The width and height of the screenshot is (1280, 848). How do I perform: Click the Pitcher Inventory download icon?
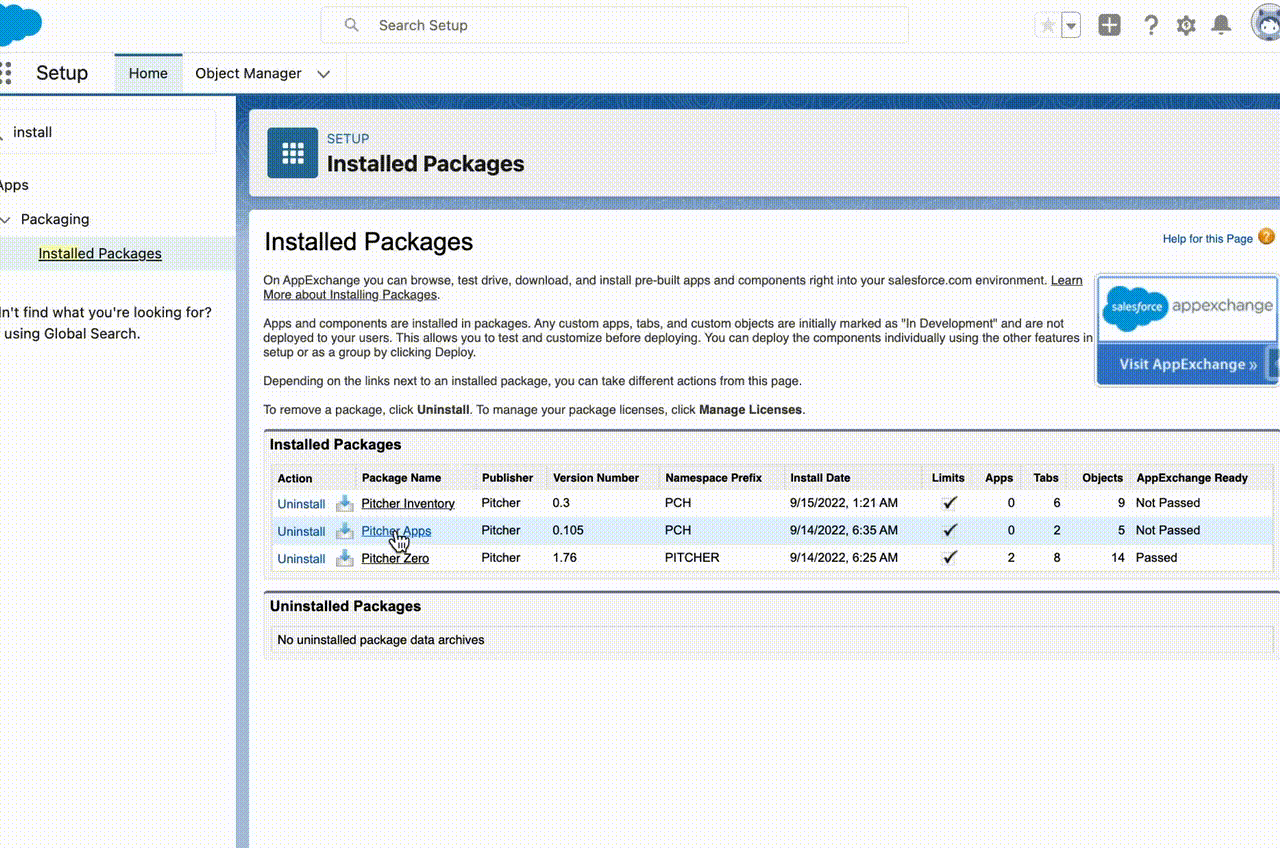pos(344,503)
